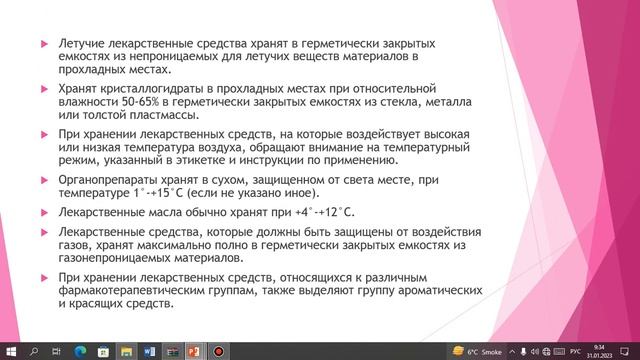
Task: Open the network globe icon
Action: point(546,351)
